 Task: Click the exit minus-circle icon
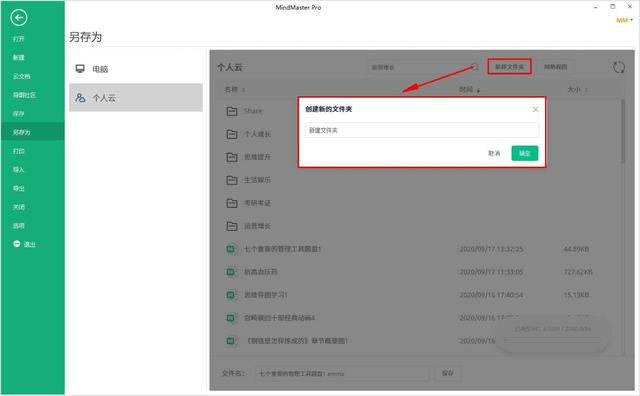(17, 244)
